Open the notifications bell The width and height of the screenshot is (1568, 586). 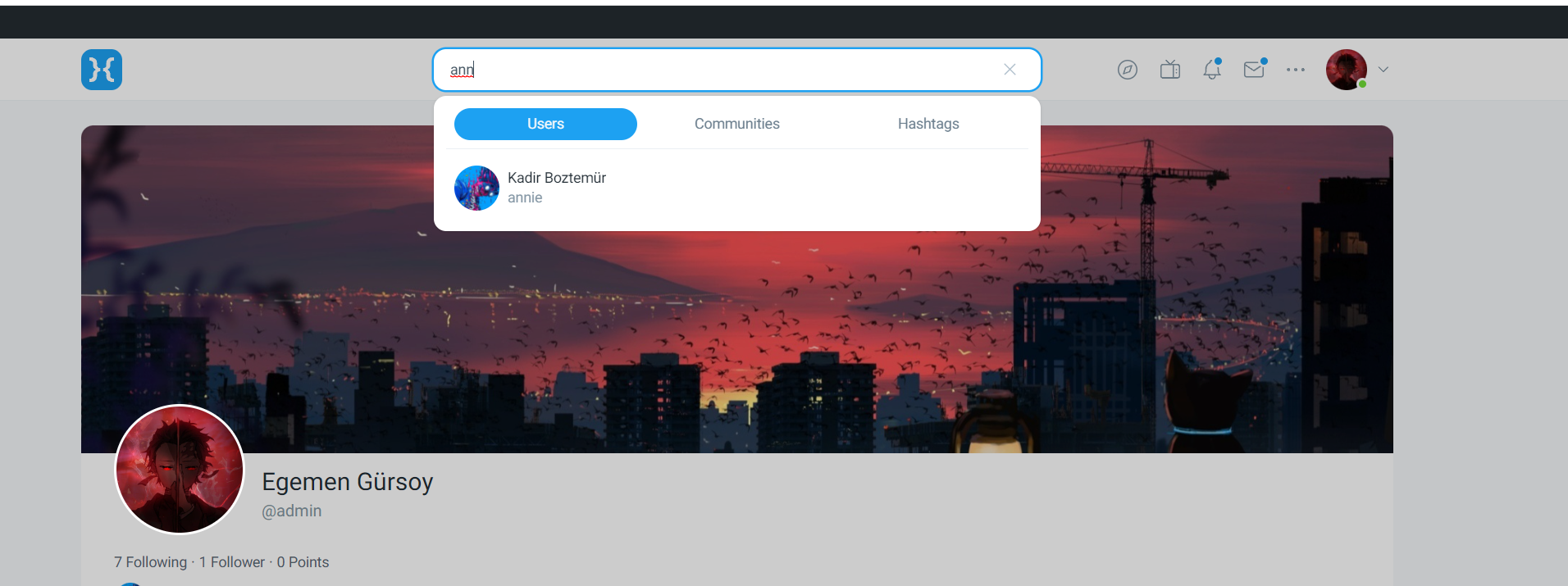(x=1212, y=70)
